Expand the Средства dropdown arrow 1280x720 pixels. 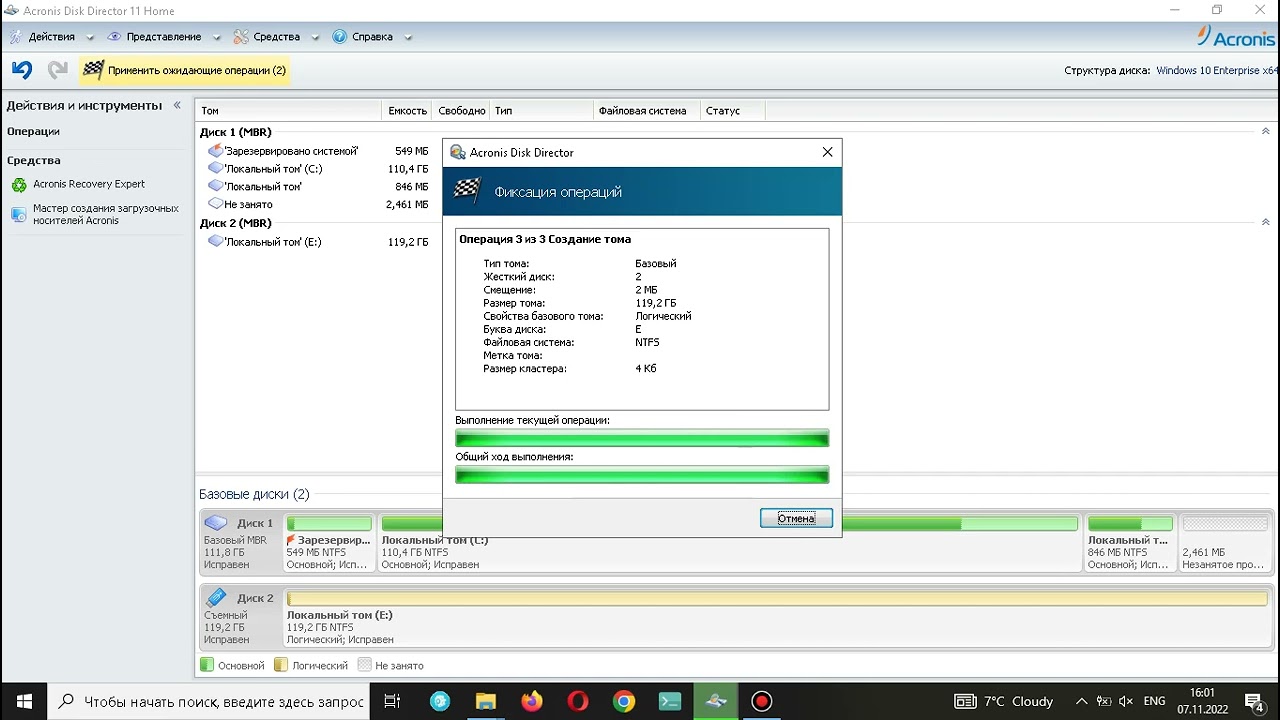click(x=315, y=38)
